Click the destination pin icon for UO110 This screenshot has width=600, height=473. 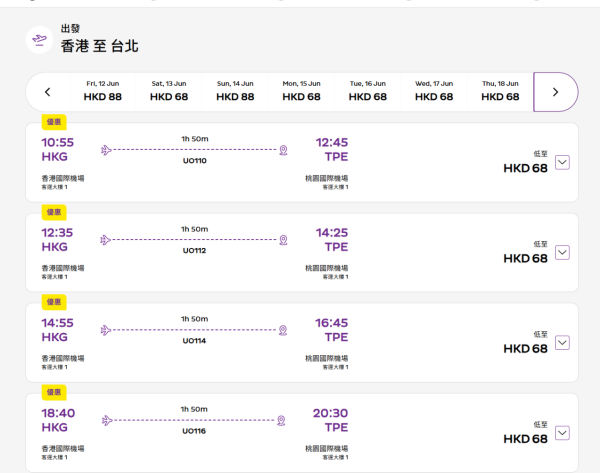tap(283, 150)
